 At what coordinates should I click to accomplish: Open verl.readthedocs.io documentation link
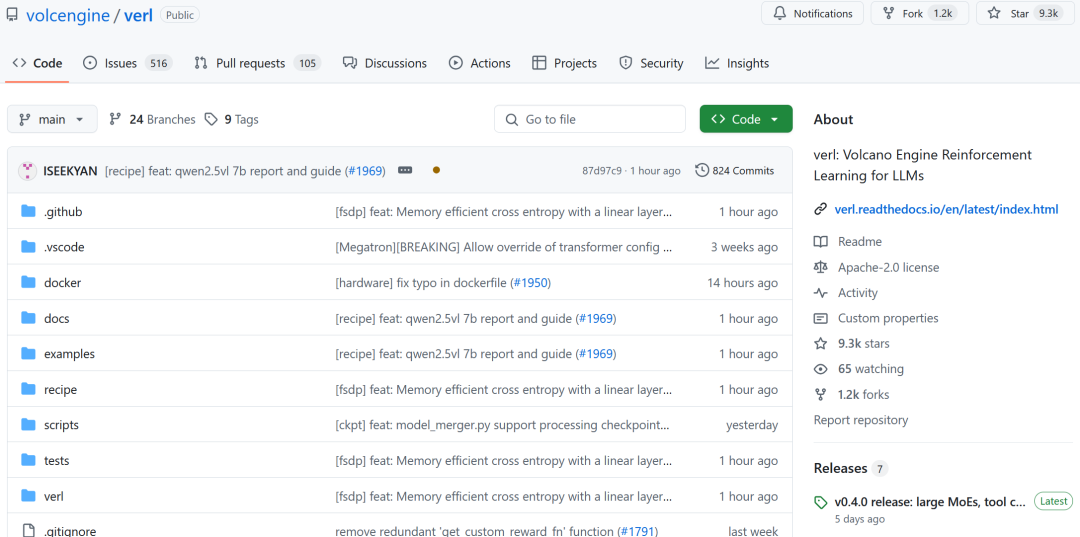[x=946, y=209]
